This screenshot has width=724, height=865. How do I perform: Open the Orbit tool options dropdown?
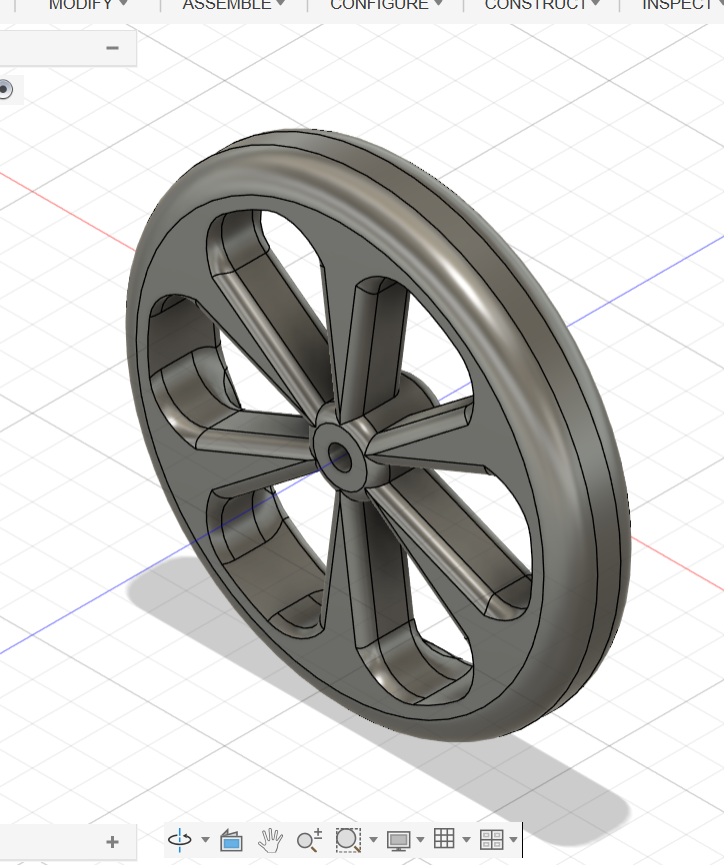(x=205, y=840)
